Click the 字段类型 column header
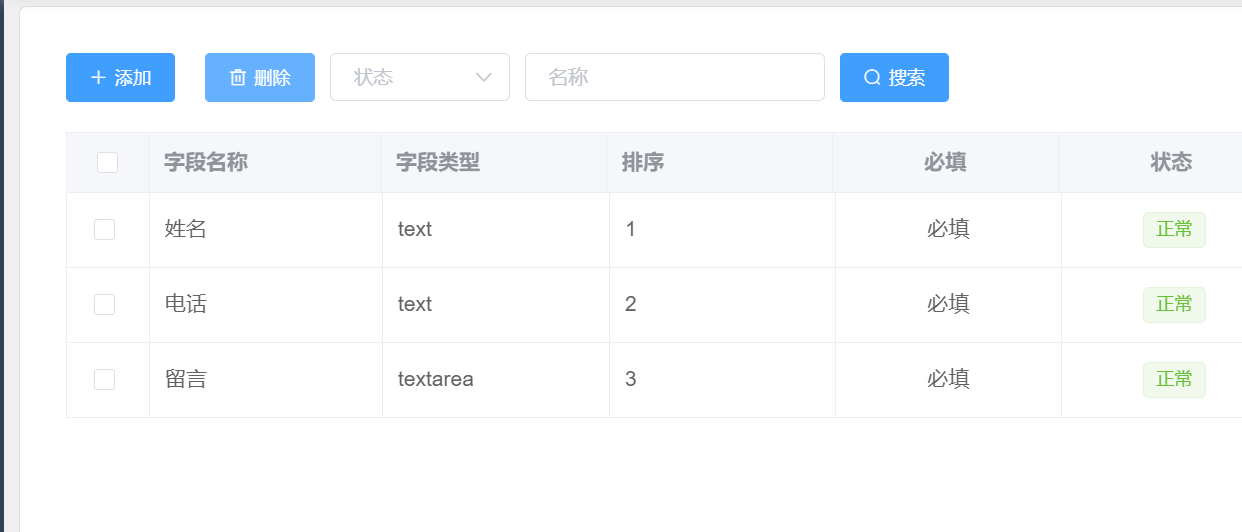This screenshot has height=532, width=1242. point(438,162)
